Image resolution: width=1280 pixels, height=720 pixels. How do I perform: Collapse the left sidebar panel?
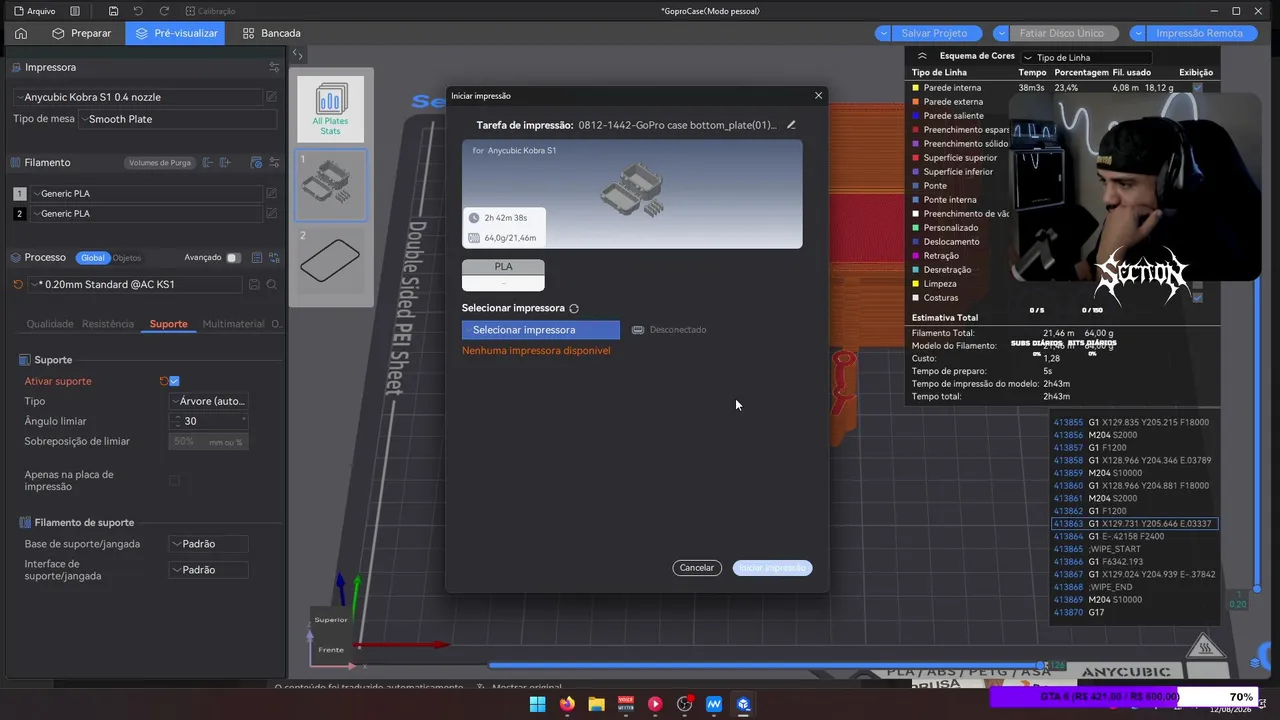click(298, 55)
